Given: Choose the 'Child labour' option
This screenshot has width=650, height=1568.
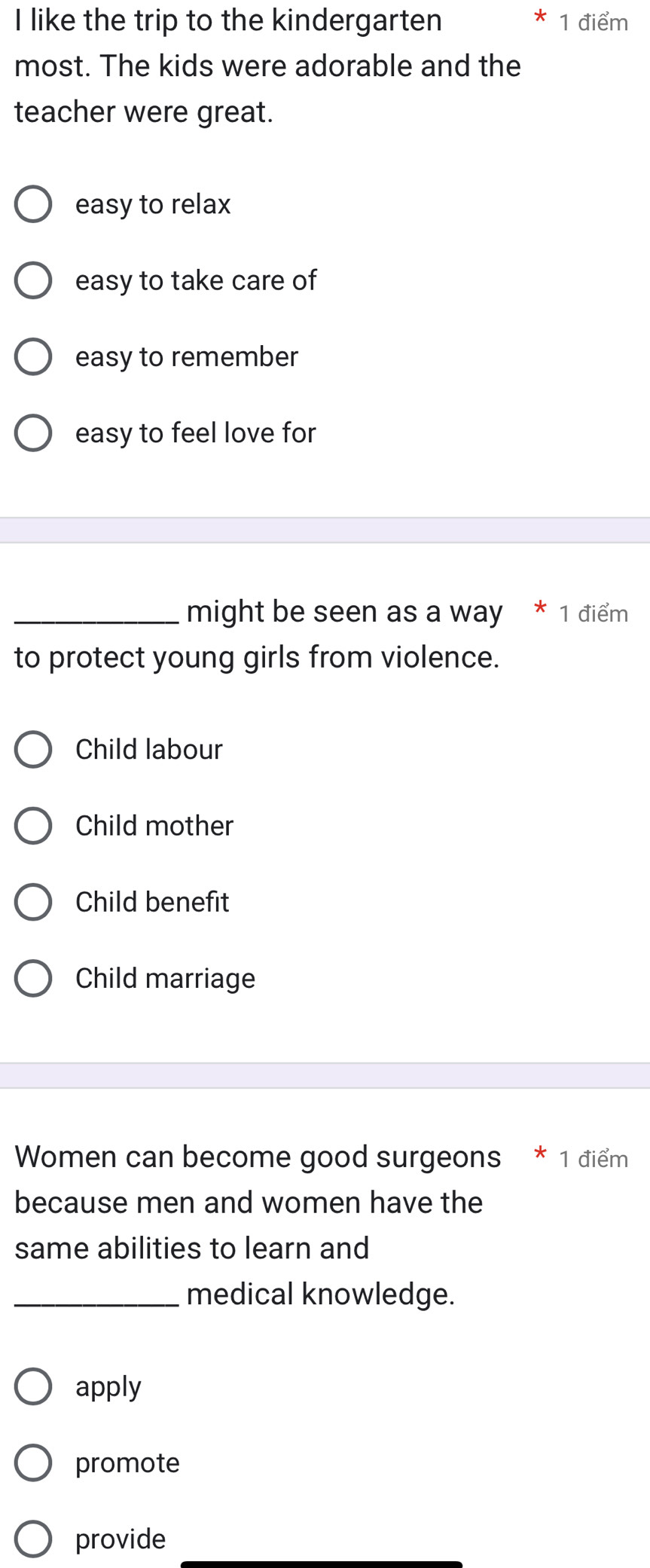Looking at the screenshot, I should 33,750.
